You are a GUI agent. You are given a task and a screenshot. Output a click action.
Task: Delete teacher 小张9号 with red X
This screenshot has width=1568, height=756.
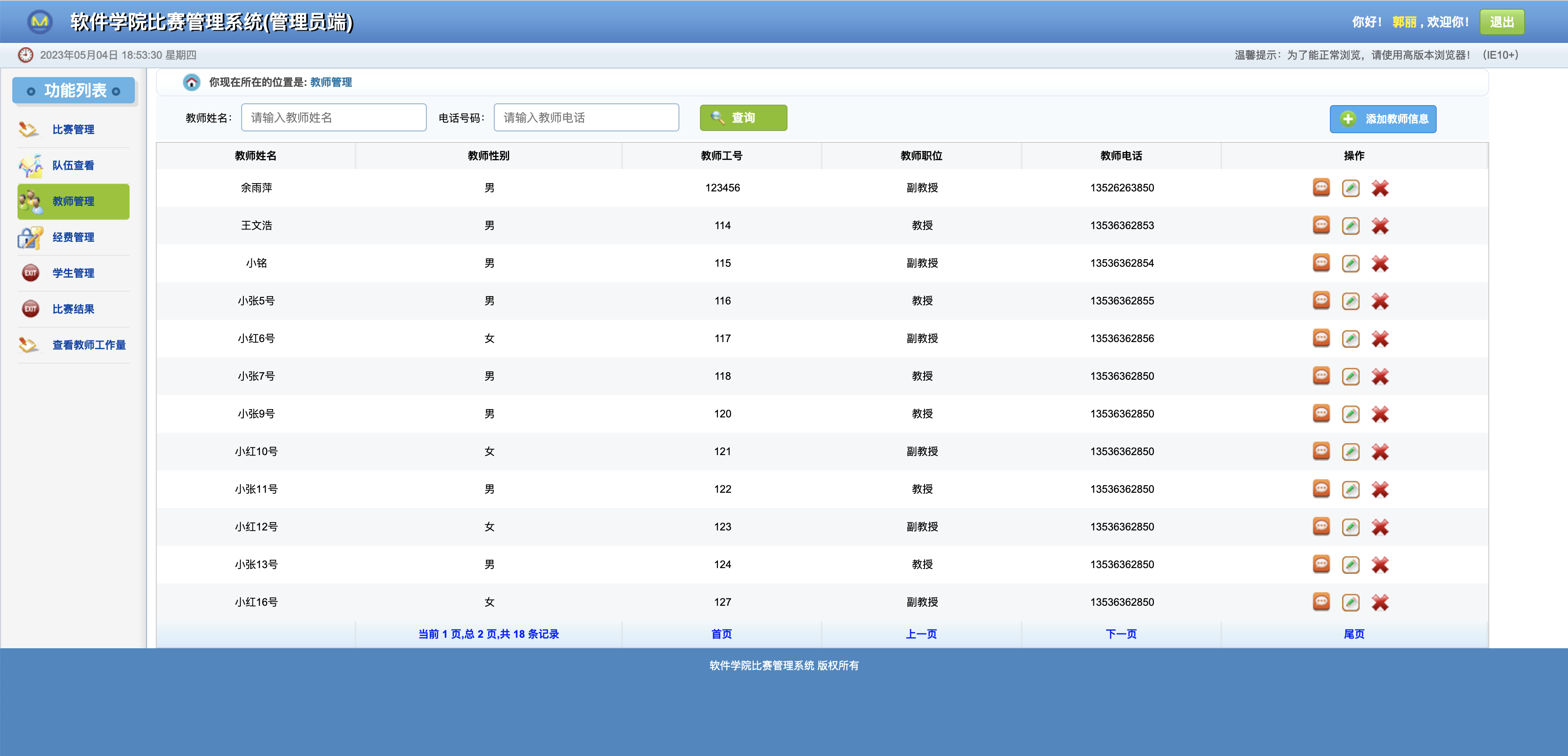(1379, 414)
